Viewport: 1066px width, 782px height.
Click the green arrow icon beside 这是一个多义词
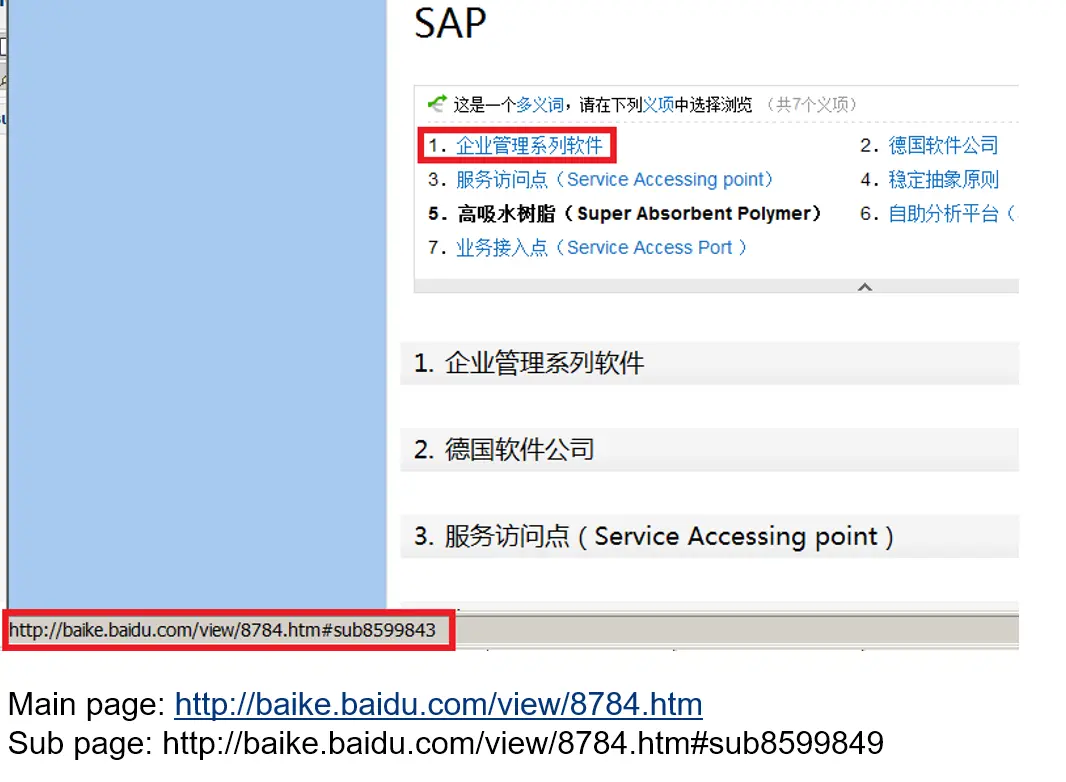click(x=437, y=103)
